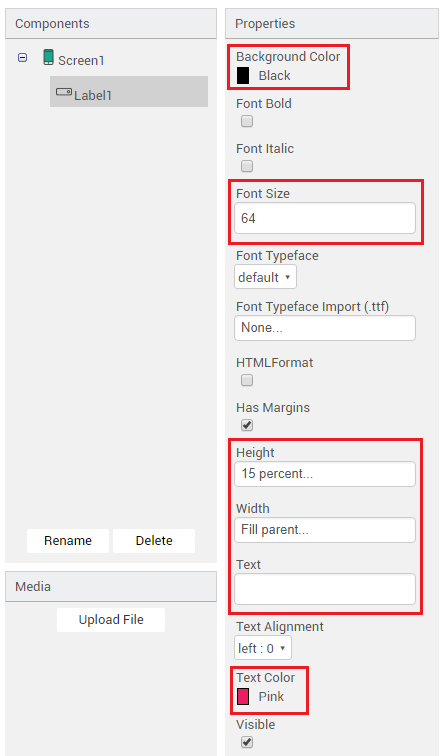The height and width of the screenshot is (756, 442).
Task: Click the pink Text Color swatch
Action: 243,696
